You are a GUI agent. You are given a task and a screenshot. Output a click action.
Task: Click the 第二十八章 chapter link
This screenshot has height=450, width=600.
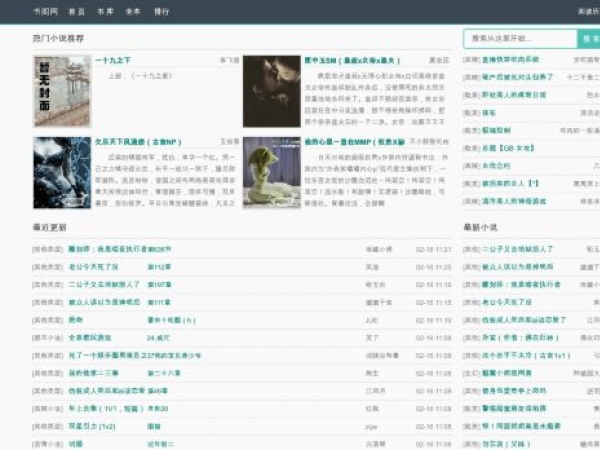(x=164, y=373)
